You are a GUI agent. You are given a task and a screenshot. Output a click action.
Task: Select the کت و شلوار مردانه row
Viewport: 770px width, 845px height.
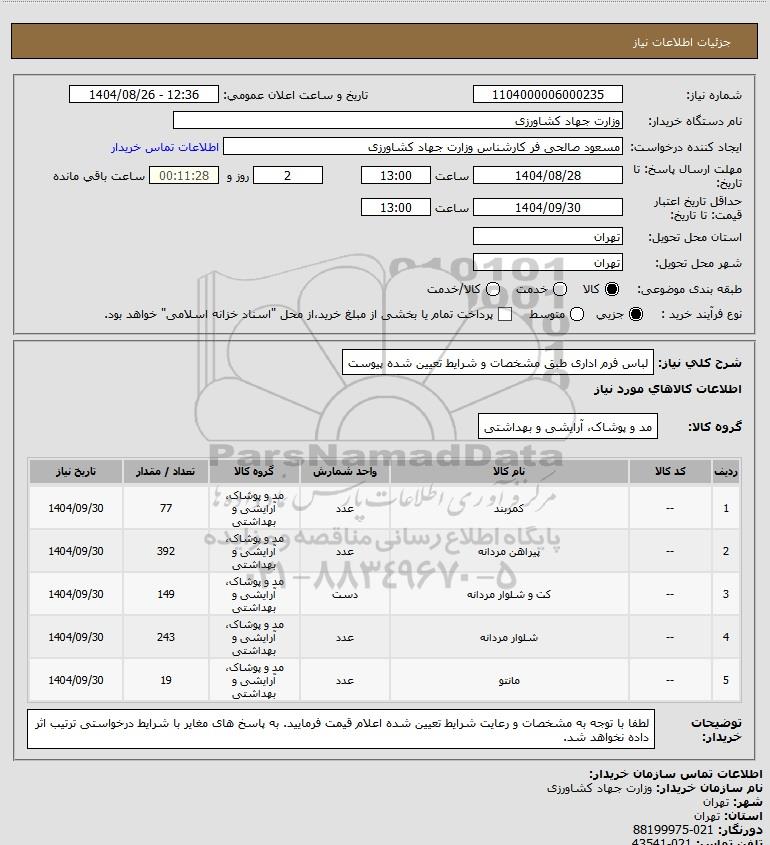(385, 594)
